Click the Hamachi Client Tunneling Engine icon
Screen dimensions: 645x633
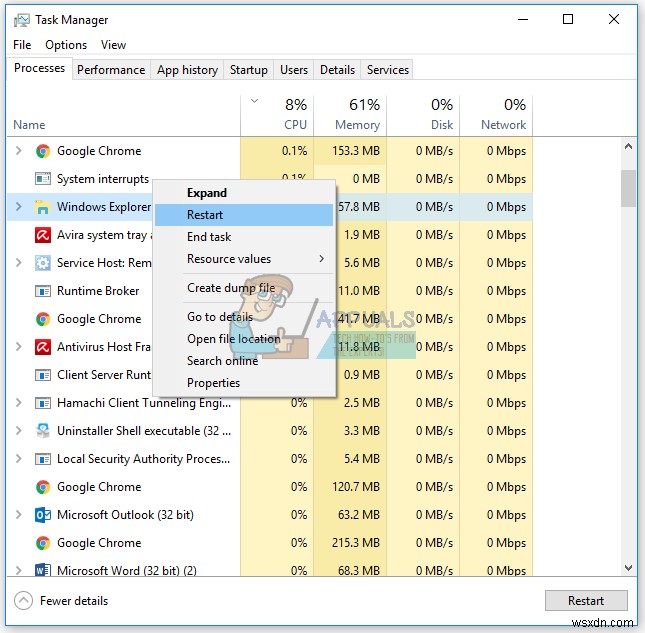pos(43,403)
